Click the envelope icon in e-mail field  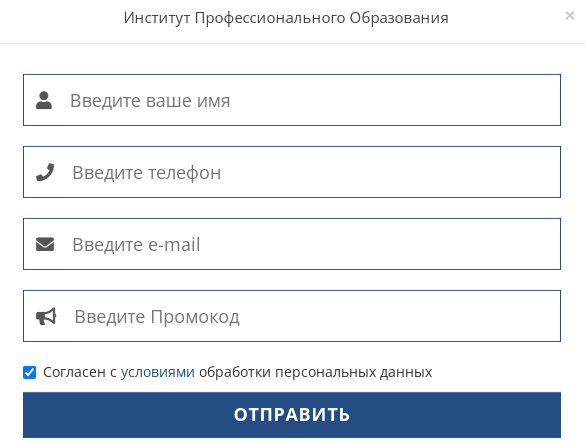(45, 244)
